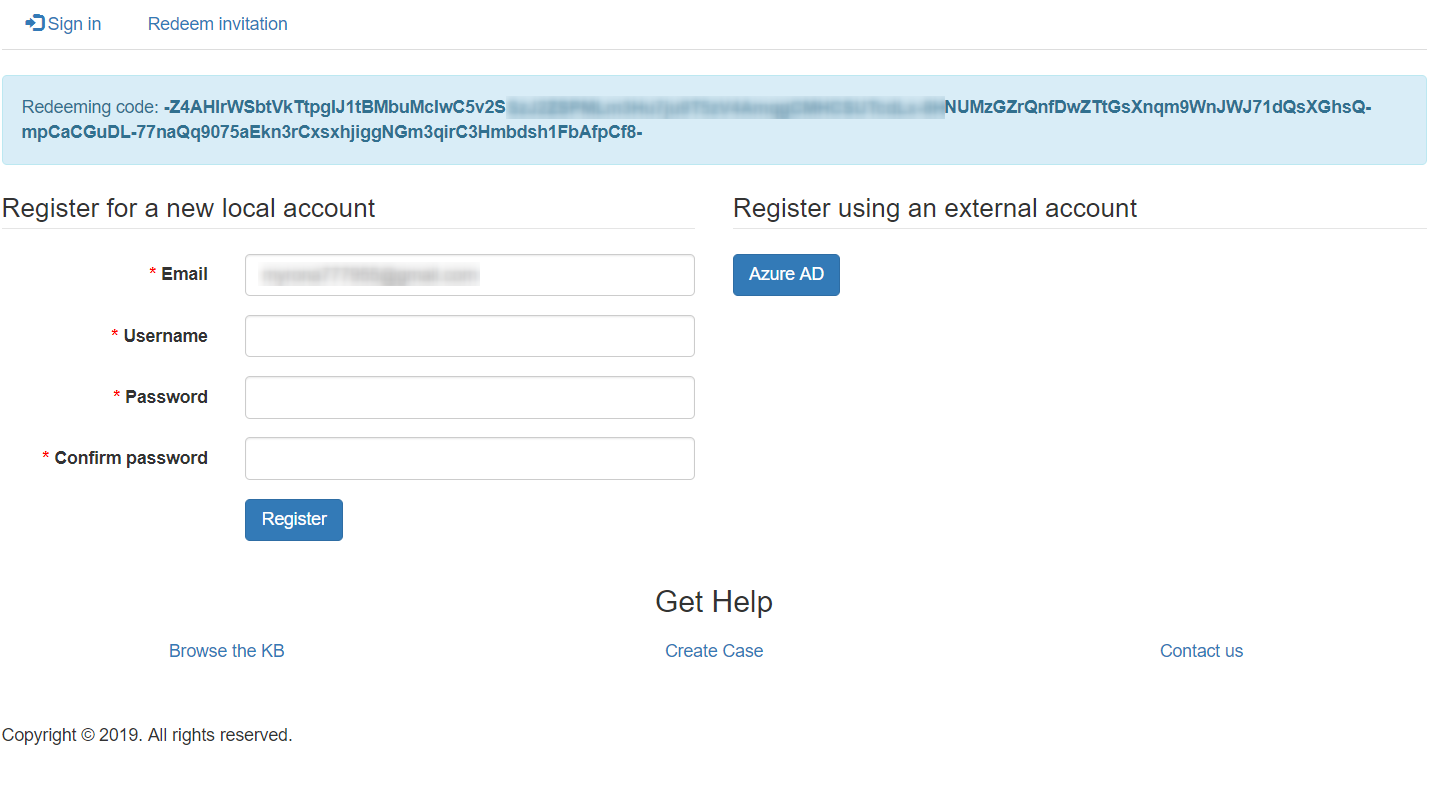Focus the Confirm password field
The width and height of the screenshot is (1432, 788).
pyautogui.click(x=469, y=458)
